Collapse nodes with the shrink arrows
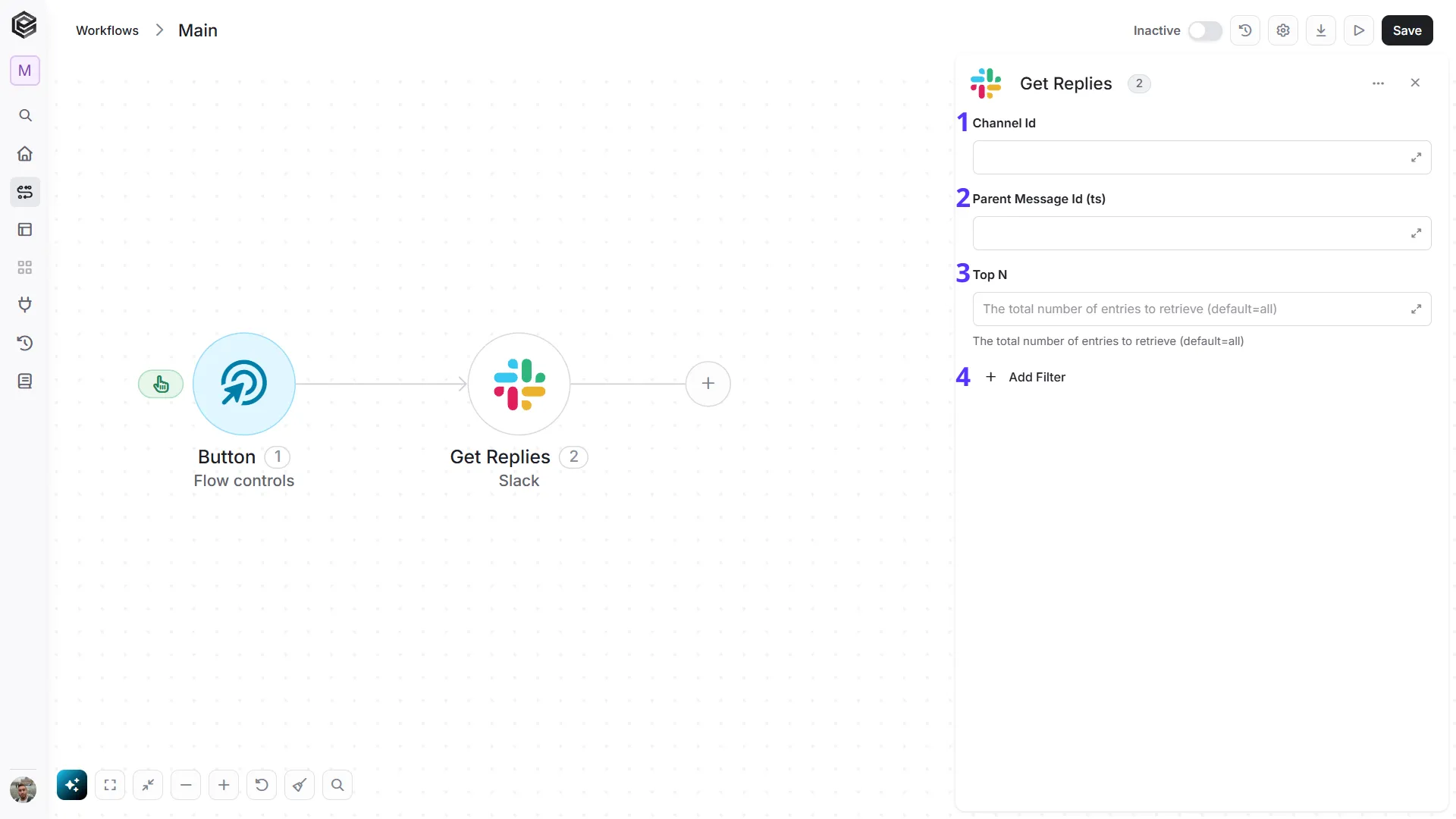The height and width of the screenshot is (819, 1456). pyautogui.click(x=148, y=785)
